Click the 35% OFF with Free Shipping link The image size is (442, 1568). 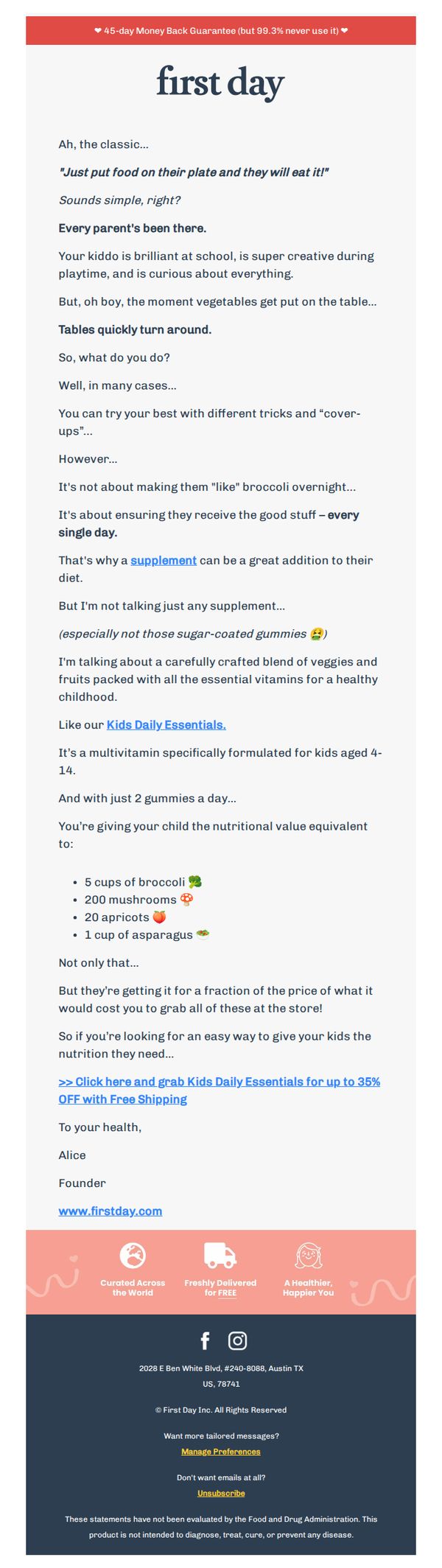220,1090
